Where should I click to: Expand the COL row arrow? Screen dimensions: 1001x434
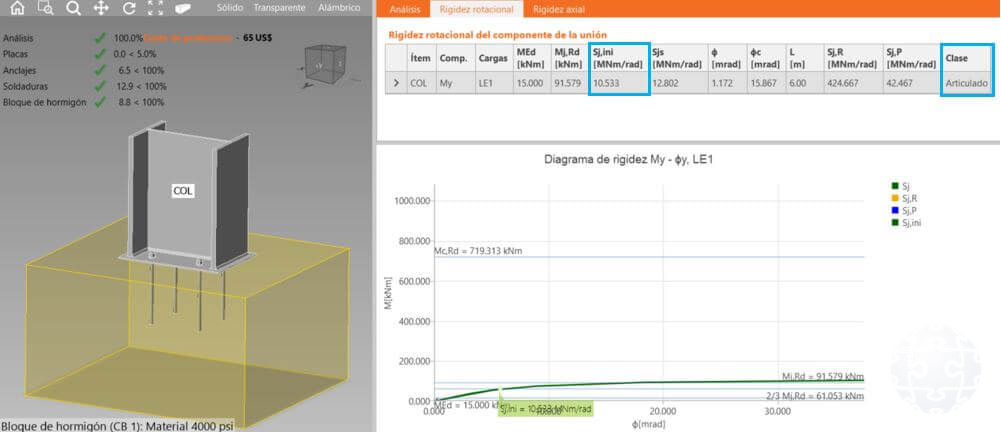[394, 85]
